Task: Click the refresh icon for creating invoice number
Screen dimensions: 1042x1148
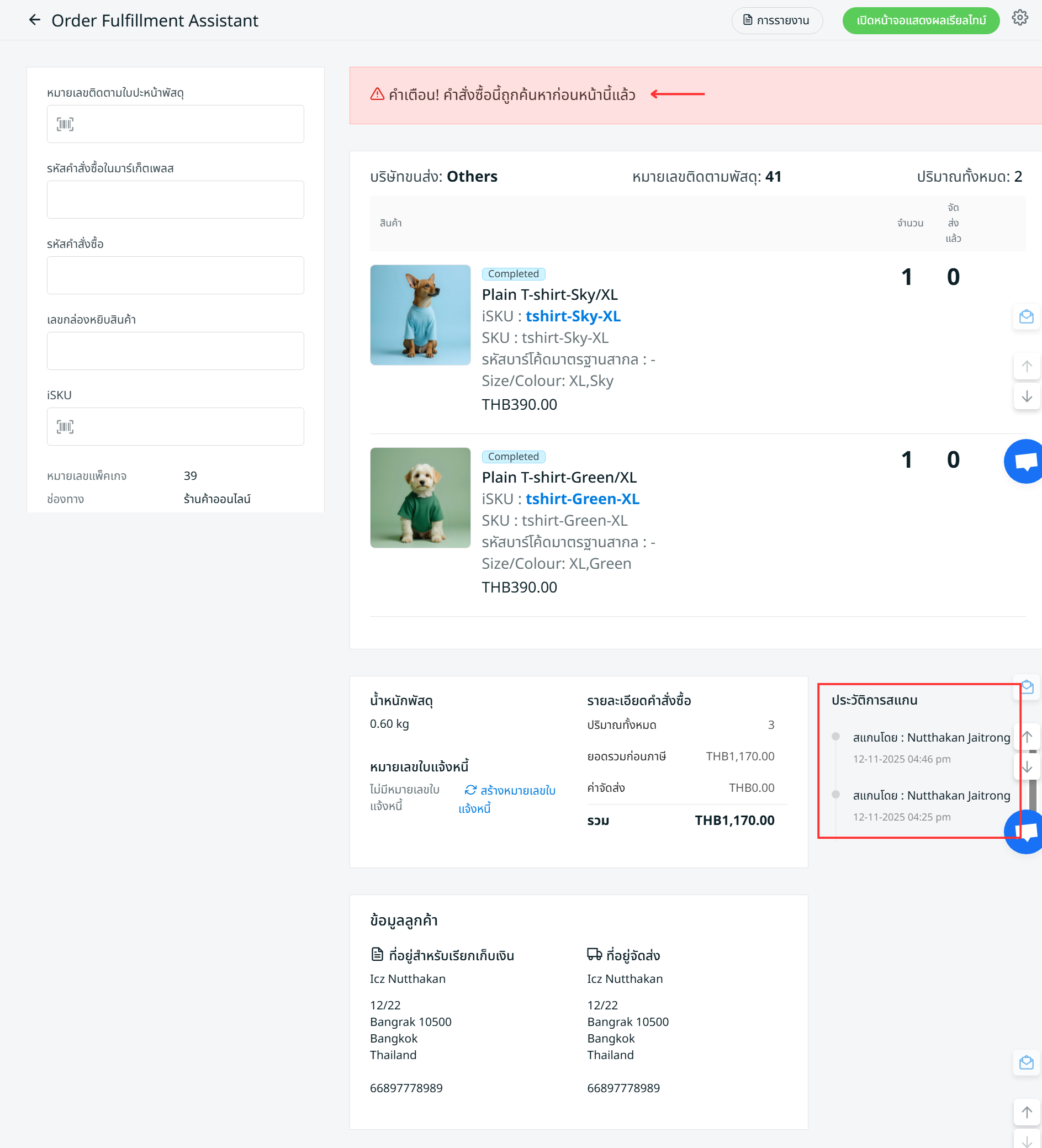Action: tap(470, 790)
